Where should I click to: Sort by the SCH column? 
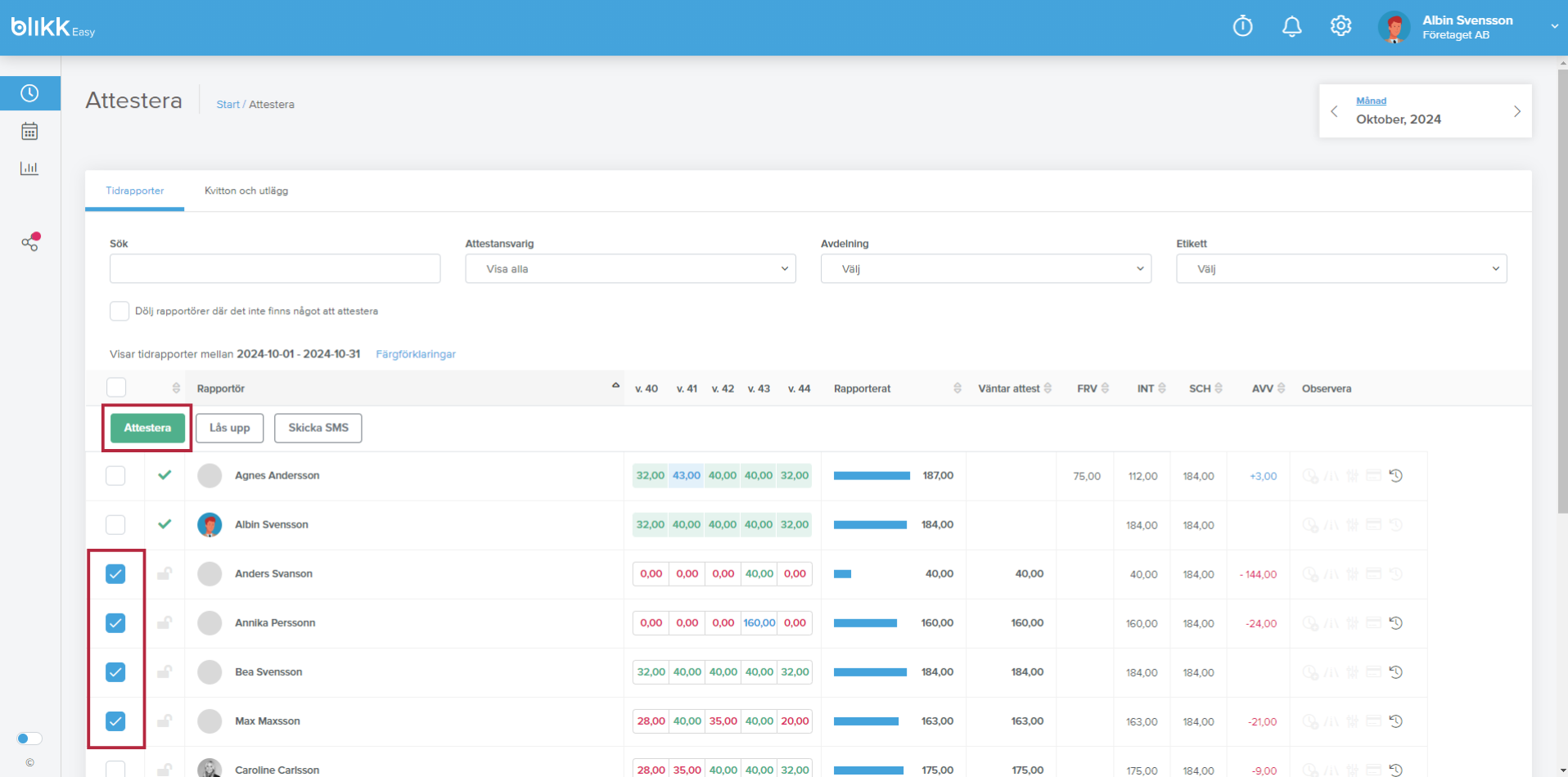click(1219, 388)
